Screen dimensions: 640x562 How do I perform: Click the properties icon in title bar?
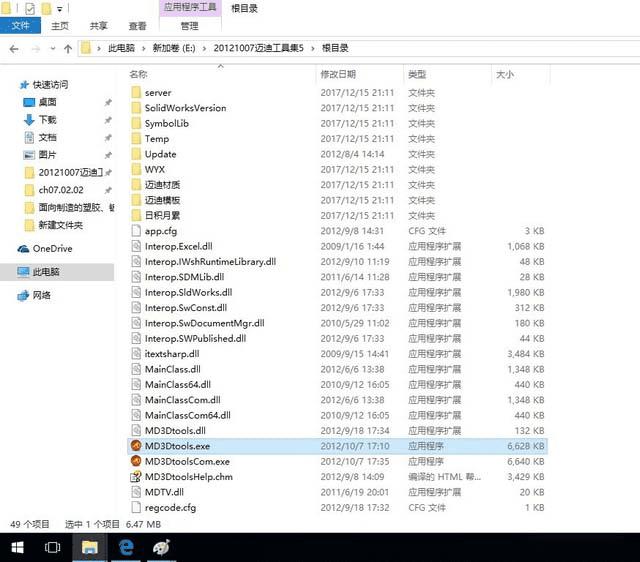tap(30, 9)
